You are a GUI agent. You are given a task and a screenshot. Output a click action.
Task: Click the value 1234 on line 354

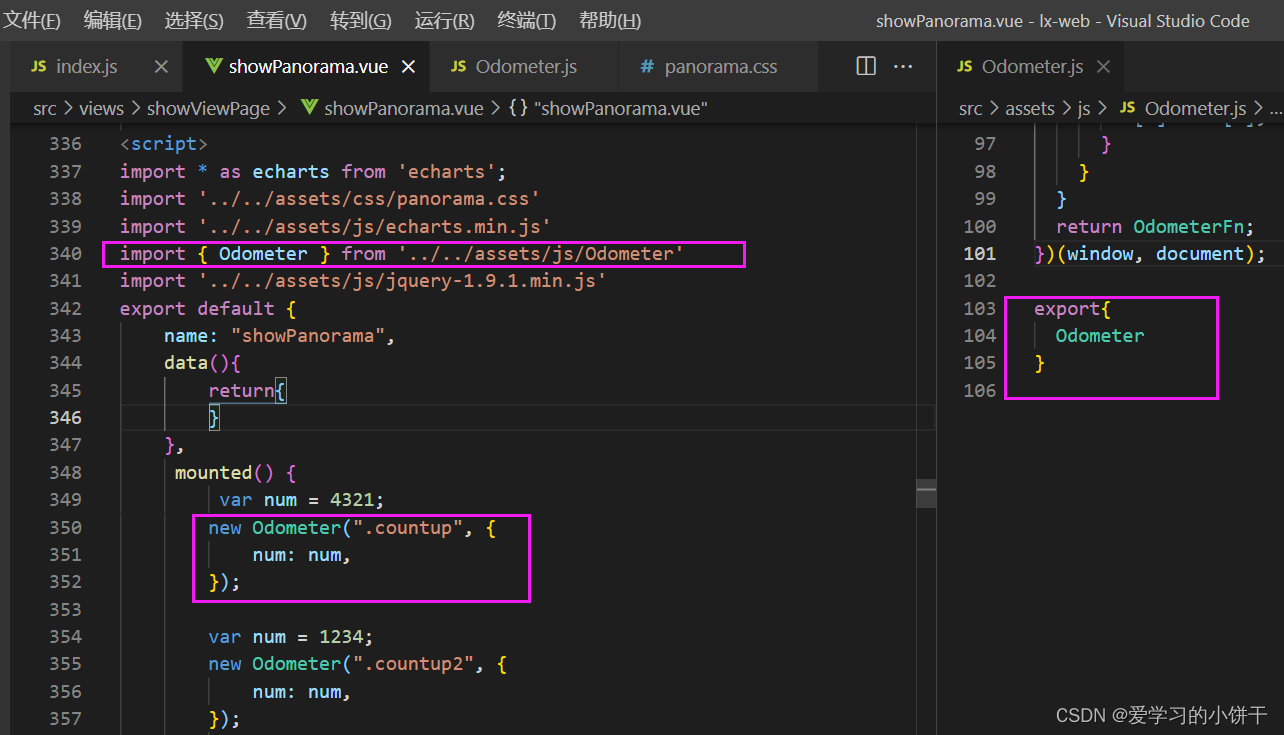click(x=341, y=637)
